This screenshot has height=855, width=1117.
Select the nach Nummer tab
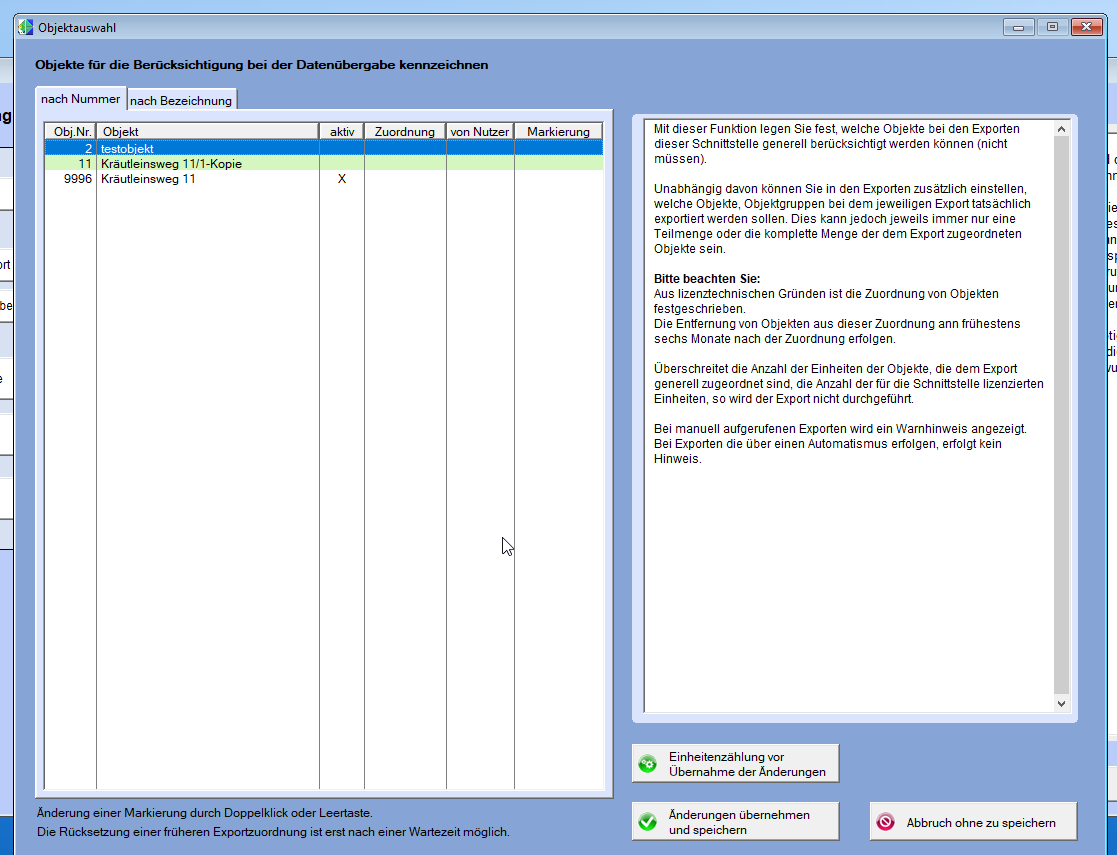click(x=81, y=99)
